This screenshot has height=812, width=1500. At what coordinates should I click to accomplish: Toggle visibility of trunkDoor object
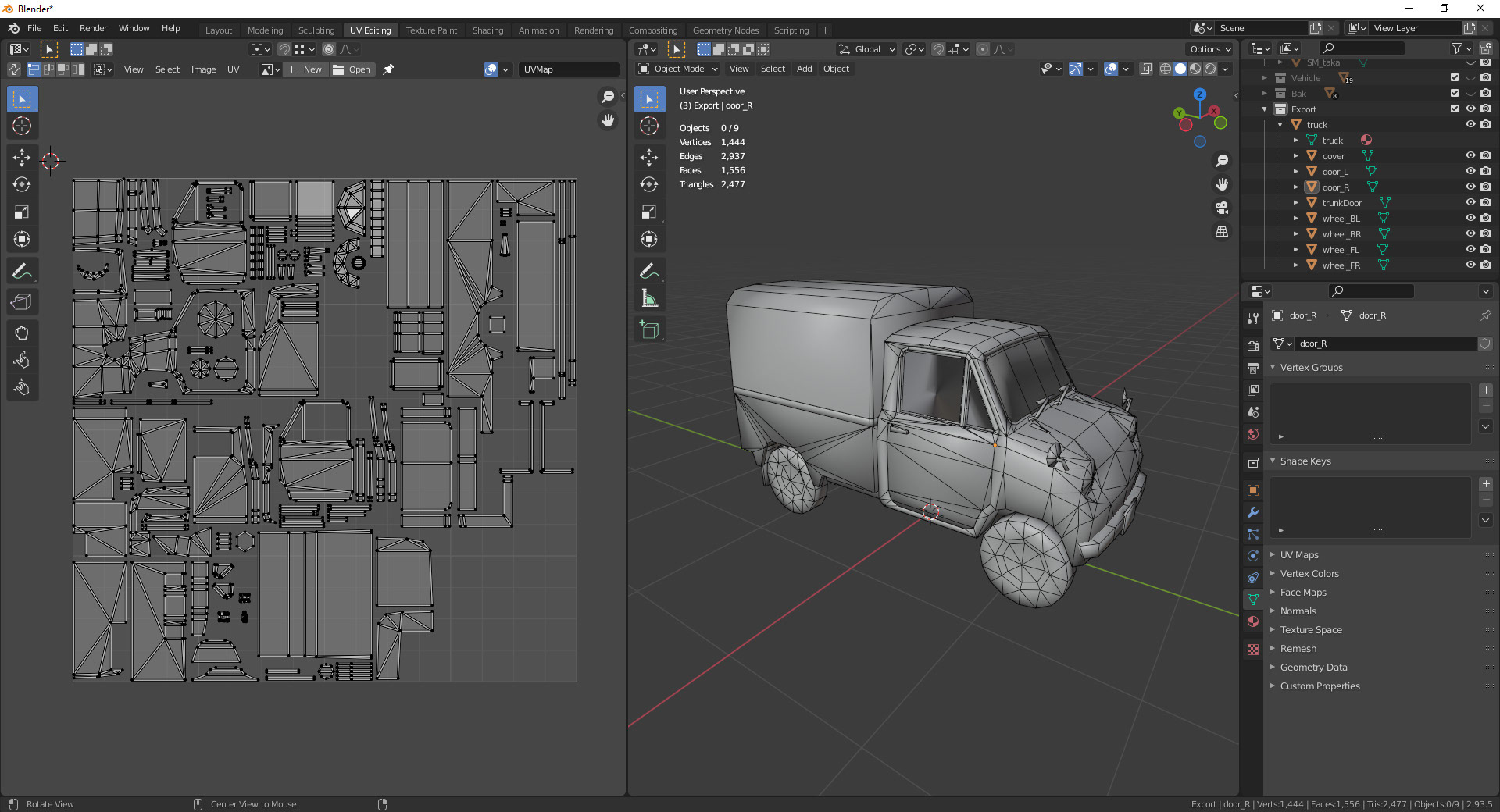1470,202
